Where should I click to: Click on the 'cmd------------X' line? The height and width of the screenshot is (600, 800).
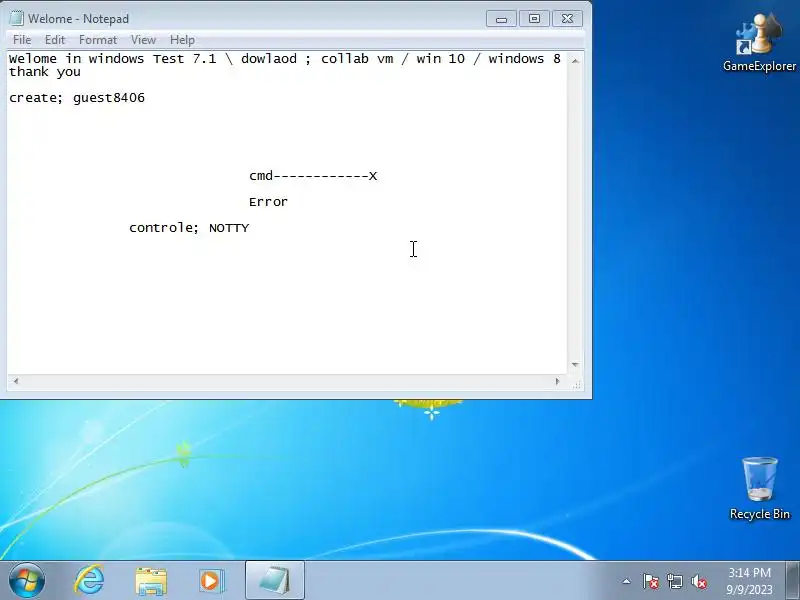pyautogui.click(x=313, y=176)
